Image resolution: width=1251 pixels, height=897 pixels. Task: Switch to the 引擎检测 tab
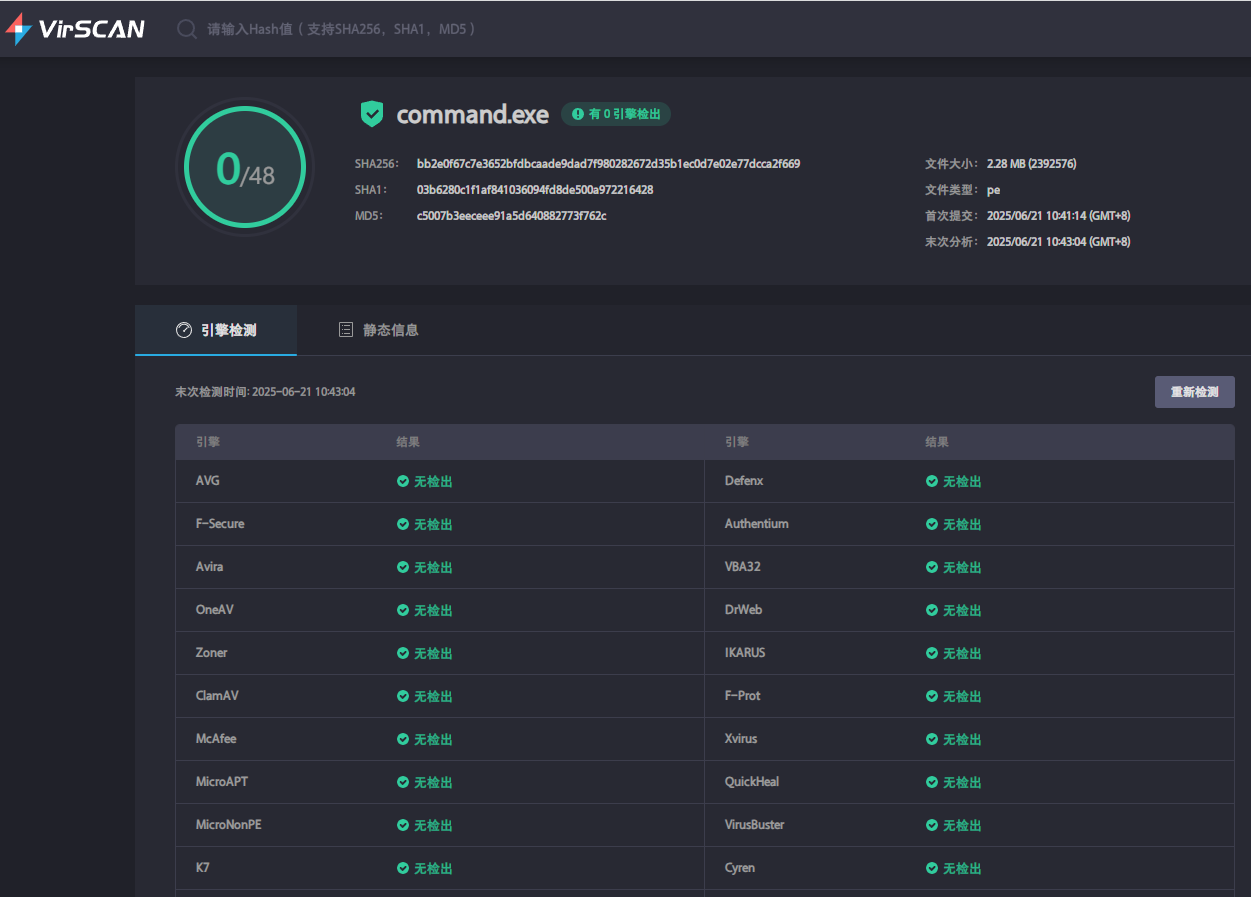point(216,330)
